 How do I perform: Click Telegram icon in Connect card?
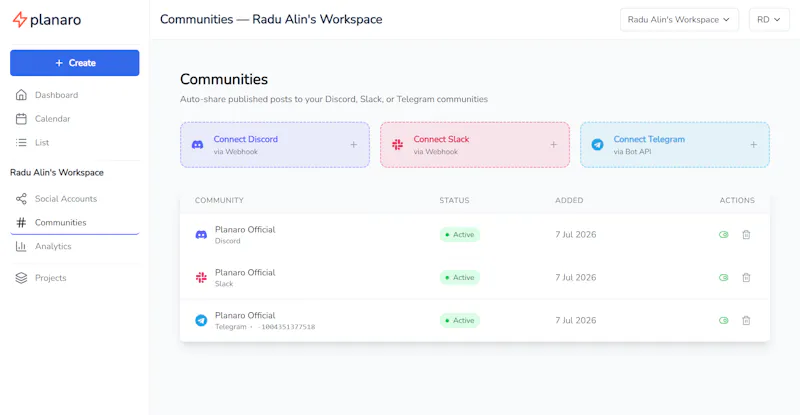pyautogui.click(x=597, y=145)
